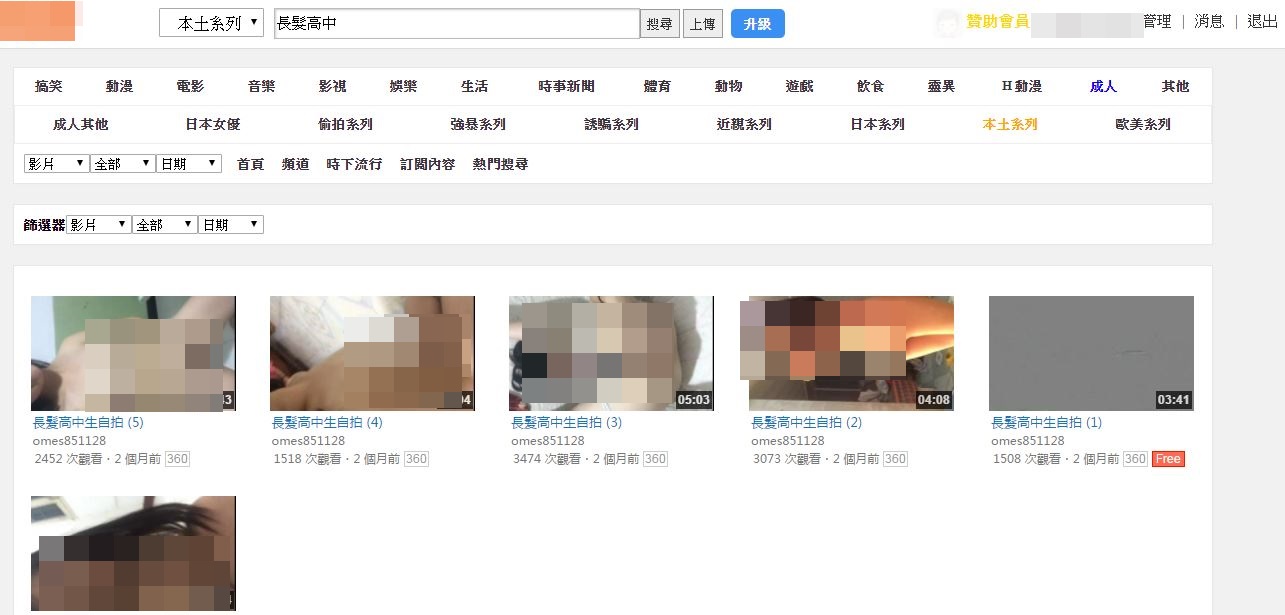
Task: Switch to the 成人 category tab
Action: [x=1102, y=86]
